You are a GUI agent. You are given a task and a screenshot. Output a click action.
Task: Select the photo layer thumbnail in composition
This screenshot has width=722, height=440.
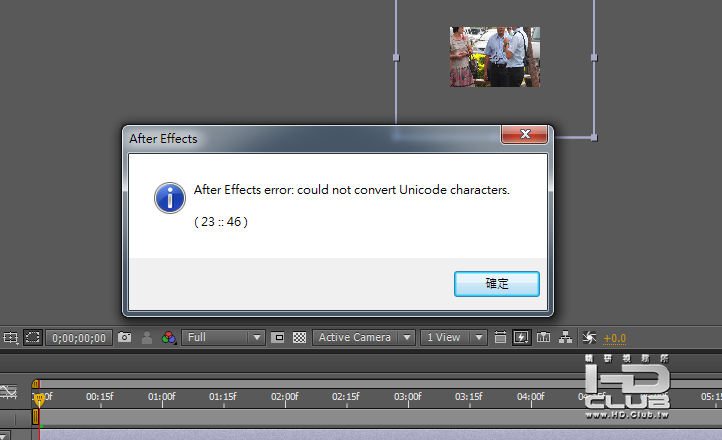[495, 57]
